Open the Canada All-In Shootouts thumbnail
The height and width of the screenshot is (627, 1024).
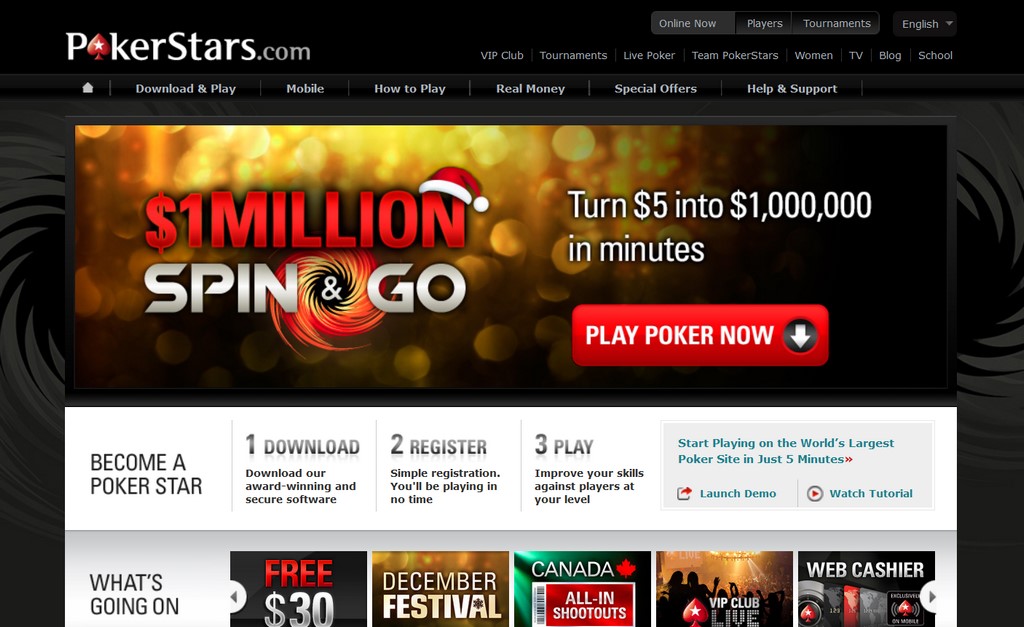click(x=583, y=589)
